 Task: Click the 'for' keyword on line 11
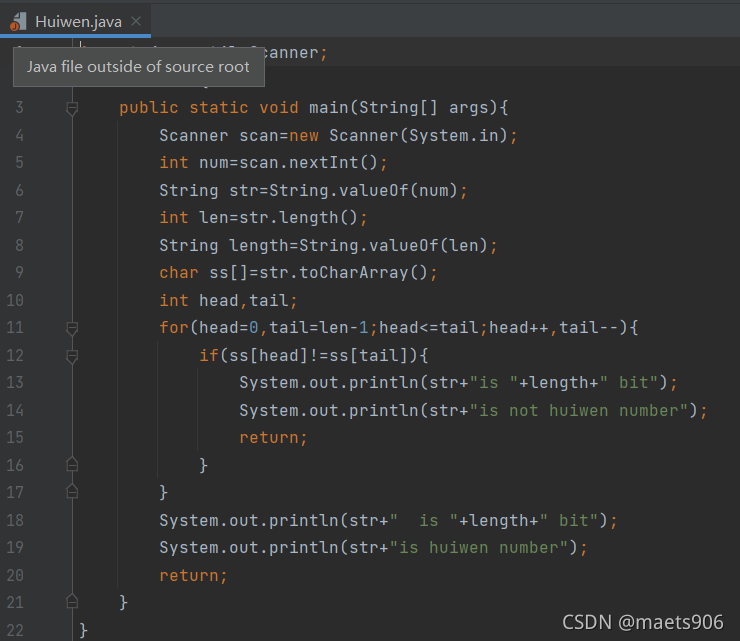[x=174, y=328]
